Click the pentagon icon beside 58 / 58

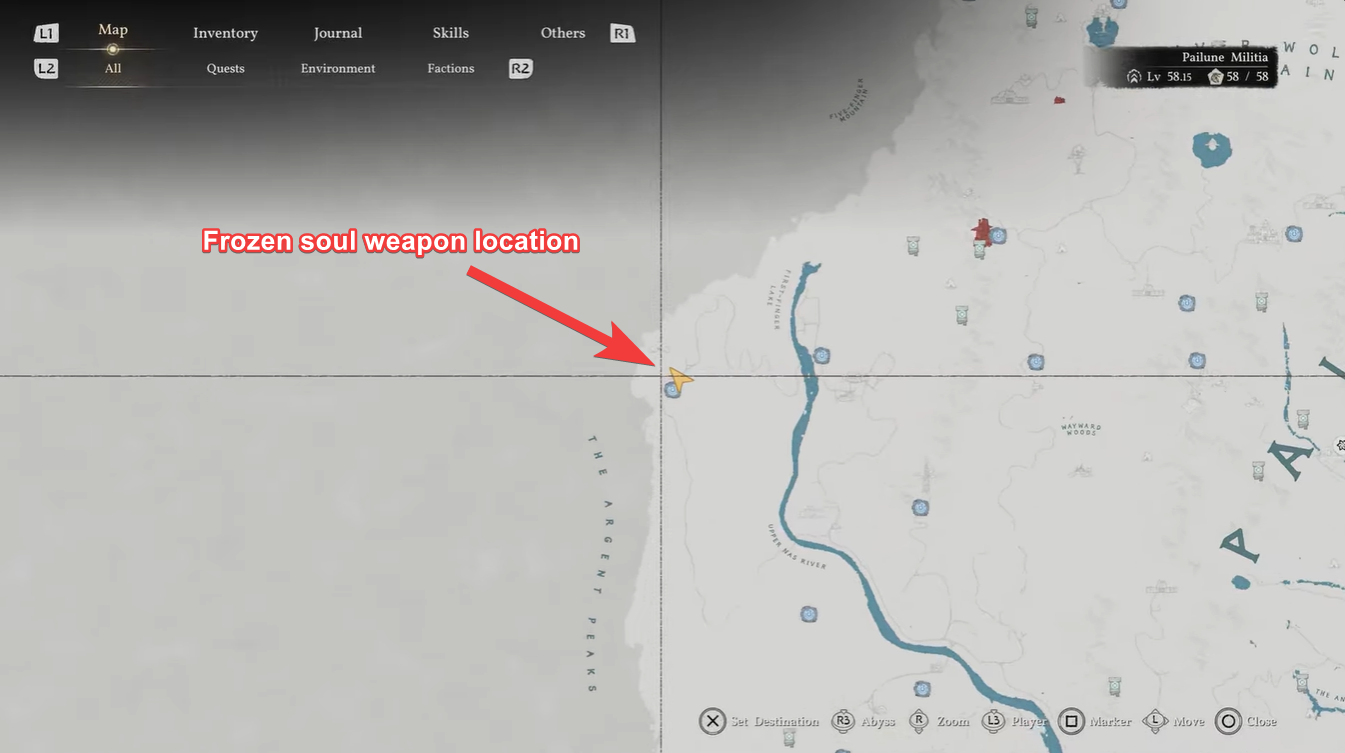click(x=1215, y=77)
